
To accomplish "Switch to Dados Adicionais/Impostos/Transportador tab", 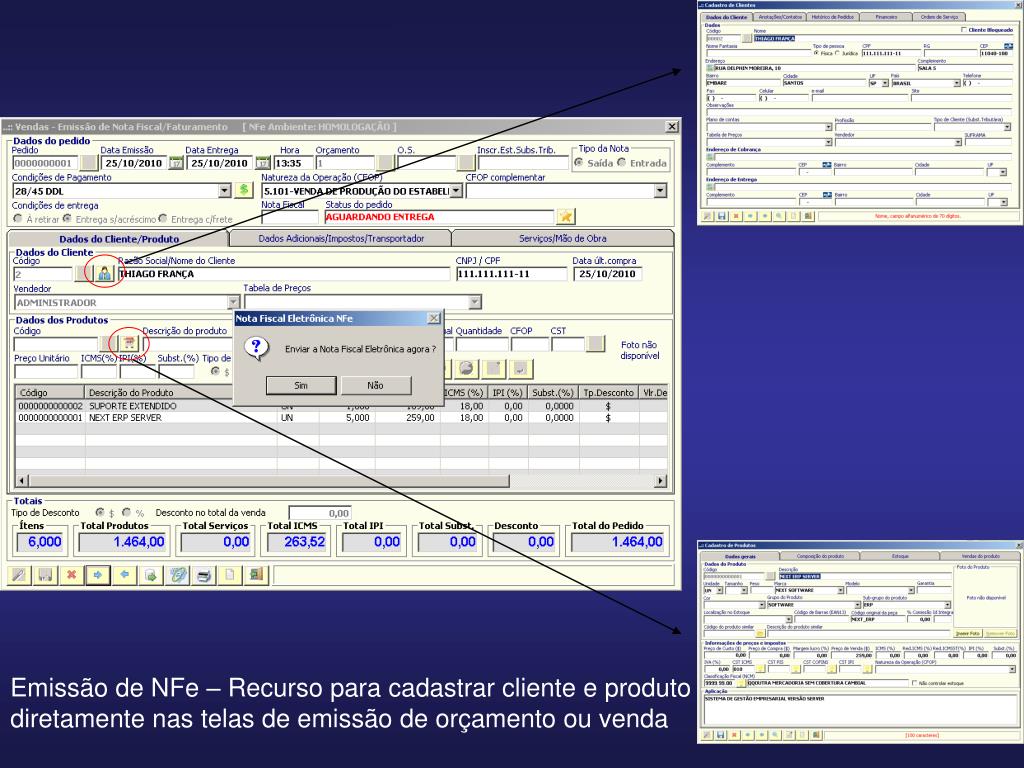I will 341,239.
